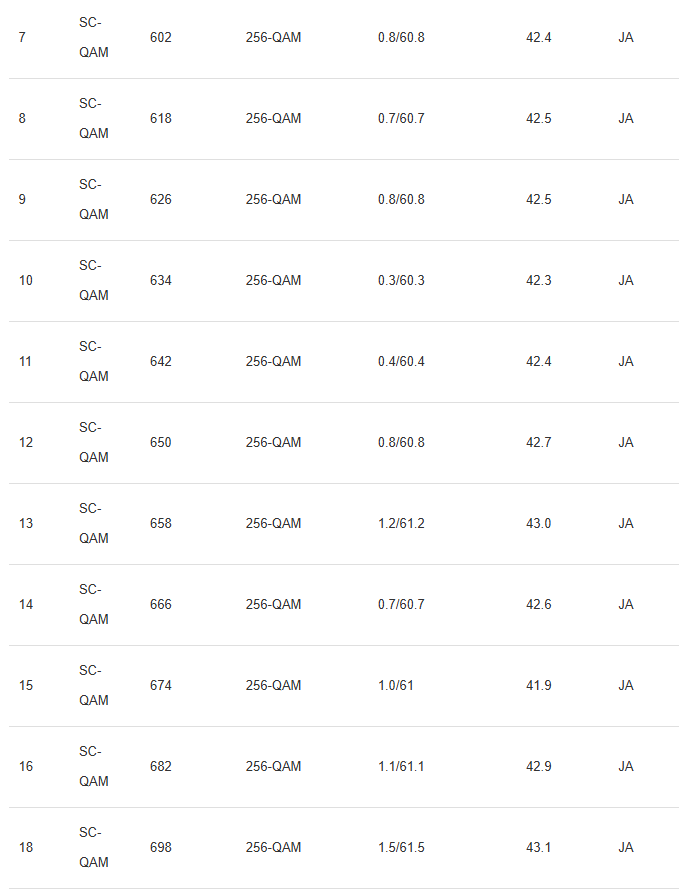
Task: Click the 1.2/61.2 power level cell
Action: click(401, 524)
